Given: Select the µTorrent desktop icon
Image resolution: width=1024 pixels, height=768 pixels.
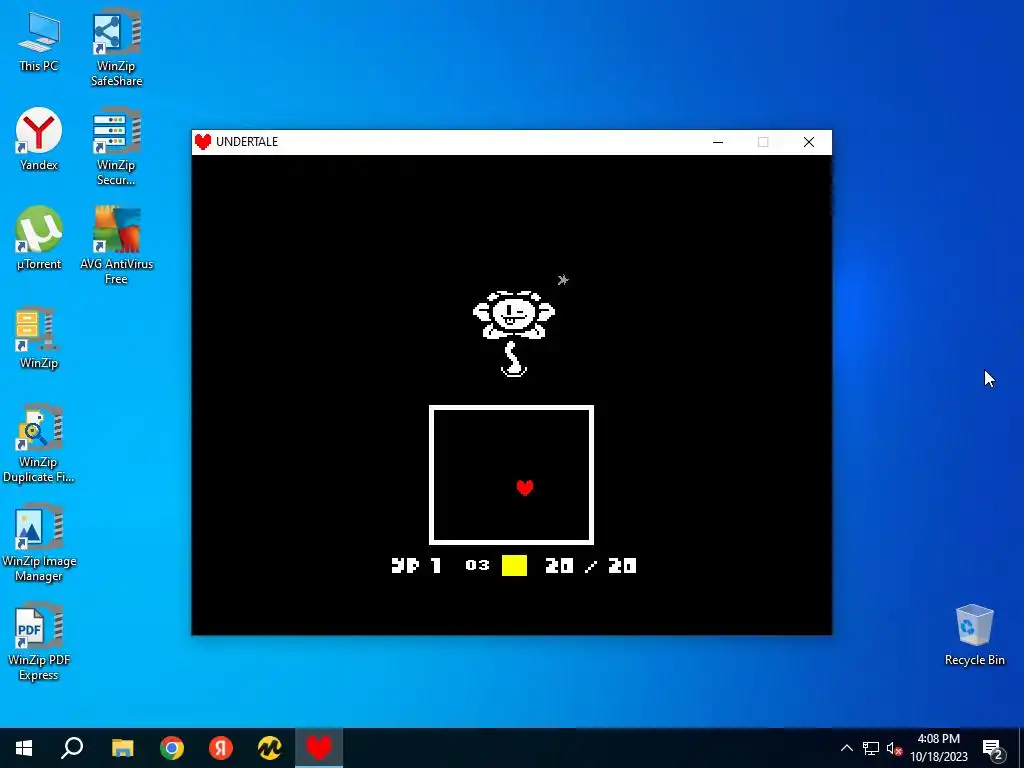Looking at the screenshot, I should (39, 238).
